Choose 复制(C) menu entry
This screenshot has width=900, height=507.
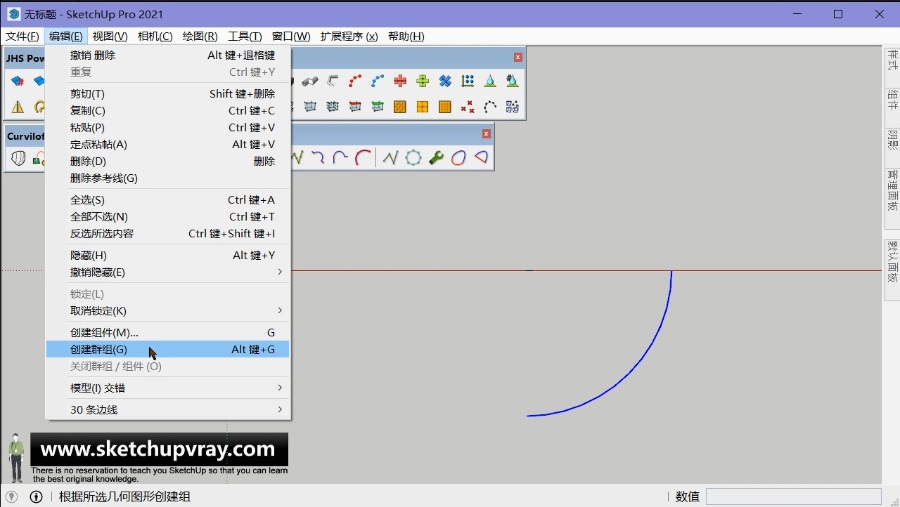pos(168,110)
